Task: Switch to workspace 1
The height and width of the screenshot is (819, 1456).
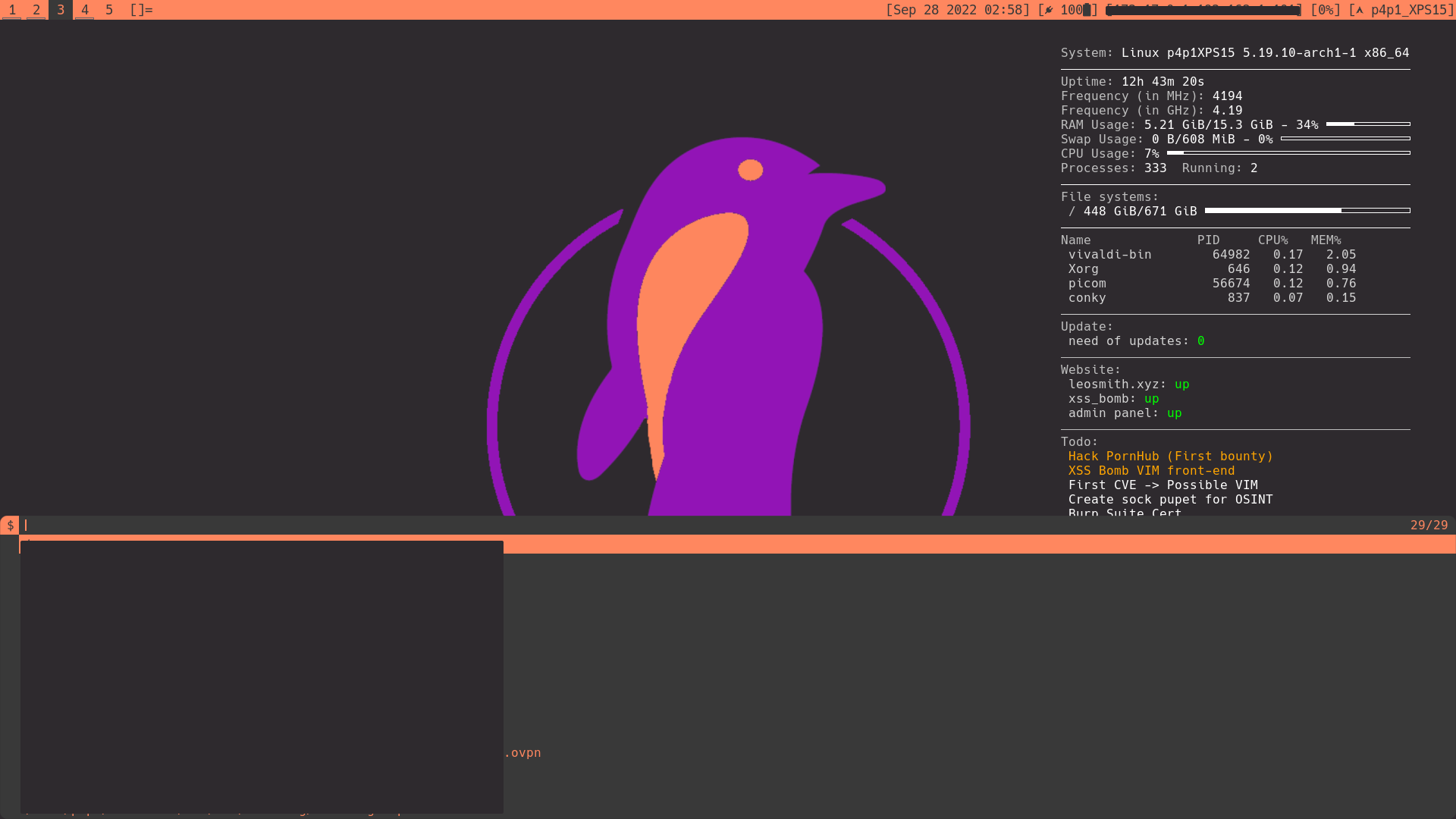Action: click(12, 10)
